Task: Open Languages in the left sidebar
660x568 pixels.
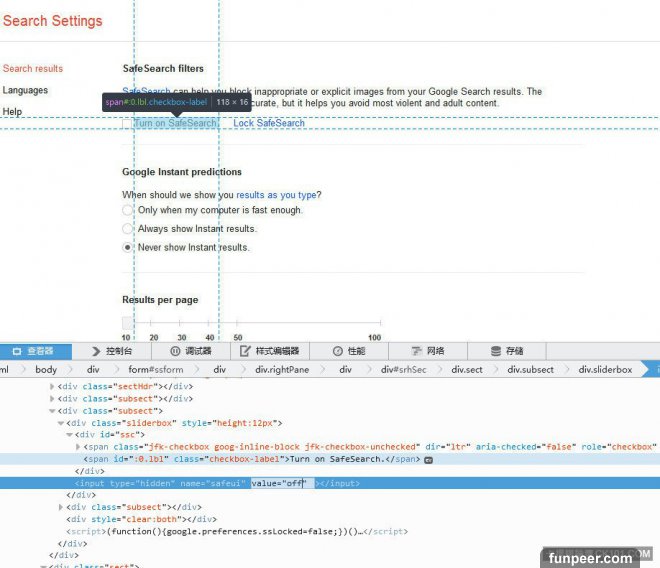Action: point(25,90)
